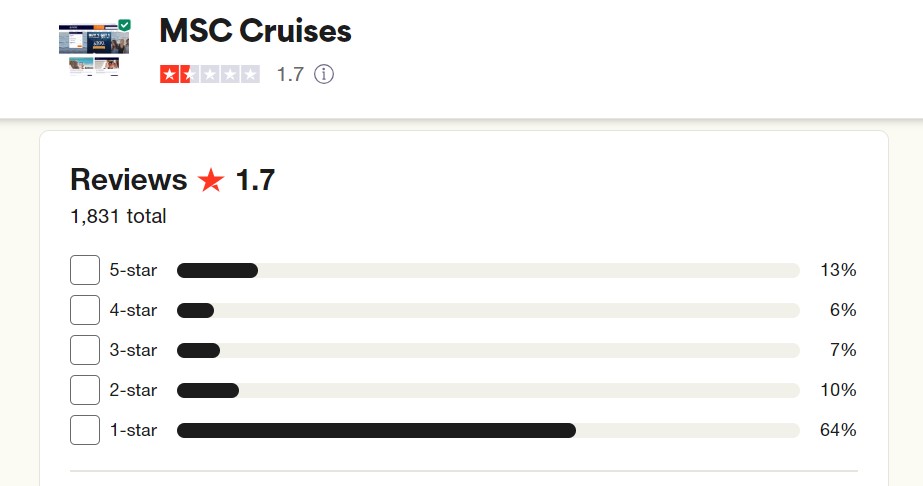Image resolution: width=923 pixels, height=486 pixels.
Task: Click the 2-star label text
Action: click(134, 390)
